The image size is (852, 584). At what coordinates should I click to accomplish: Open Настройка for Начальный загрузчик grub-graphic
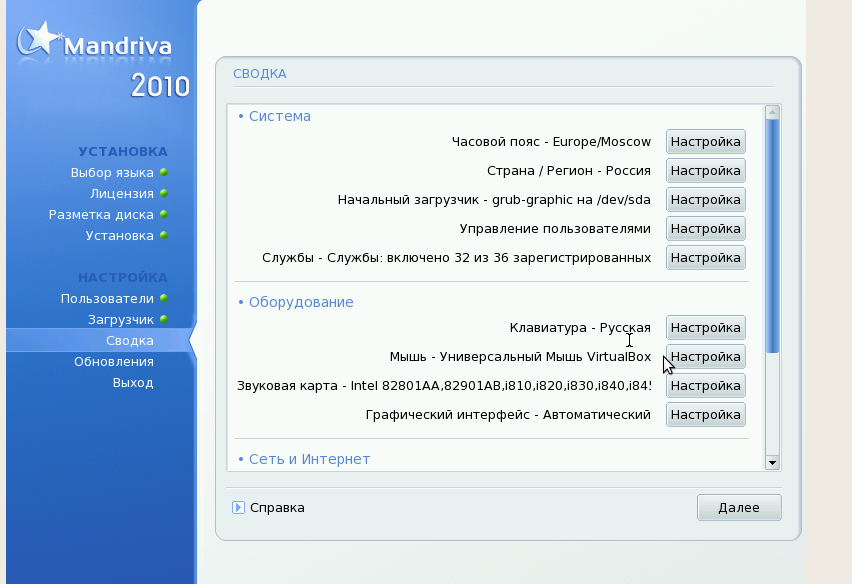[x=705, y=200]
